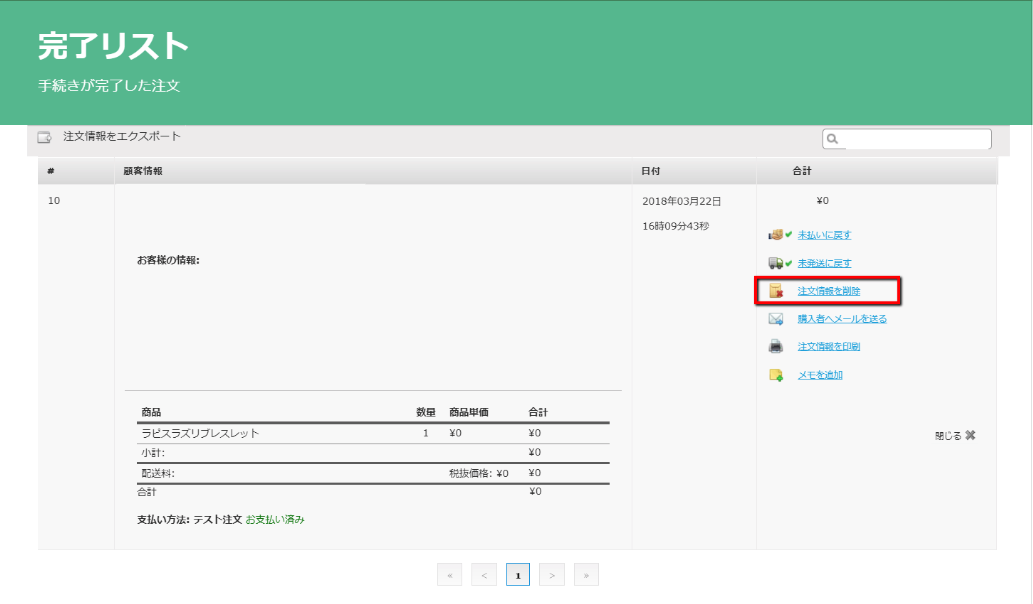This screenshot has height=604, width=1033.
Task: Click the 配送料: row label
Action: [x=158, y=474]
